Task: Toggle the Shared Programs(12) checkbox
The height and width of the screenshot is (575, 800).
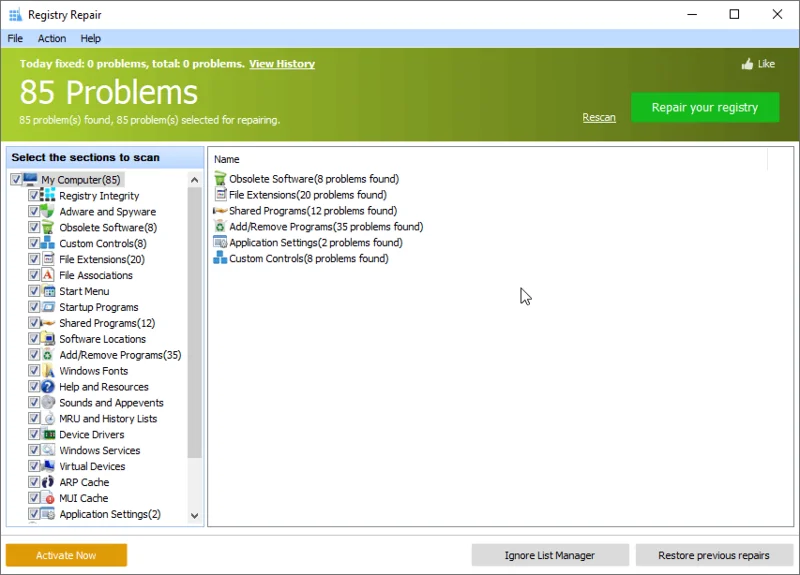Action: [34, 322]
